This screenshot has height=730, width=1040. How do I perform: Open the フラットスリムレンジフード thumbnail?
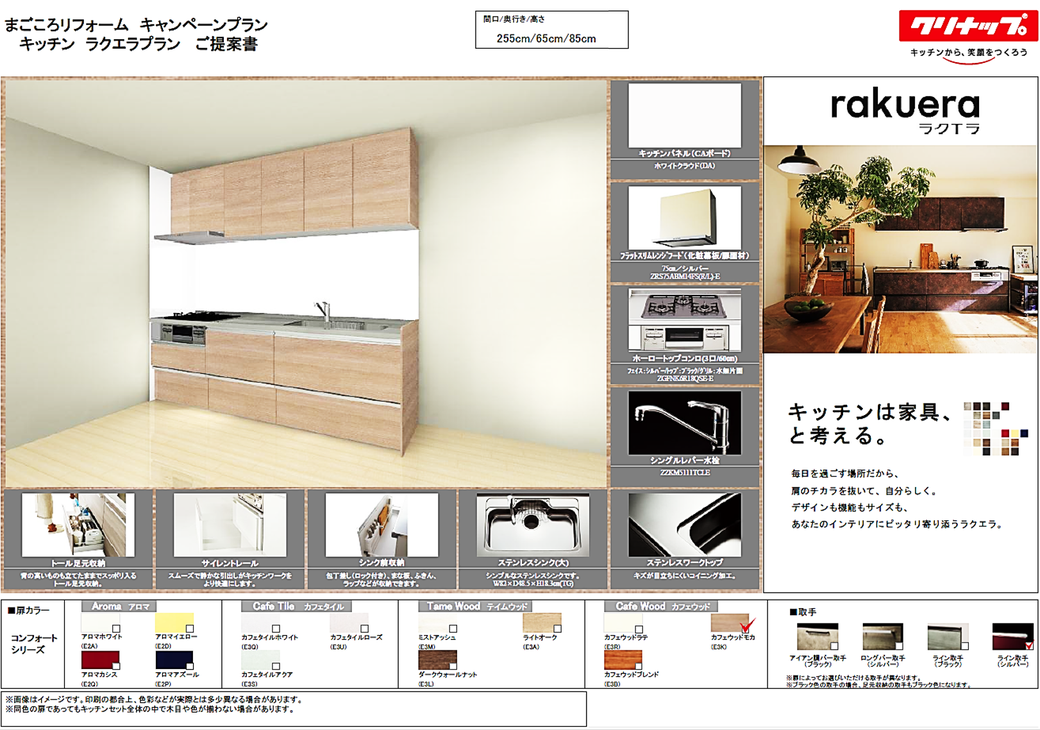[x=684, y=219]
